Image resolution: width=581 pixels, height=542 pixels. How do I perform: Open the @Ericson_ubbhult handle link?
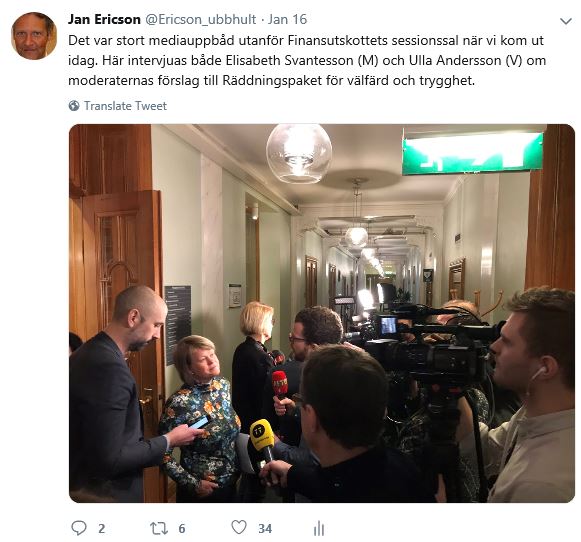tap(200, 20)
